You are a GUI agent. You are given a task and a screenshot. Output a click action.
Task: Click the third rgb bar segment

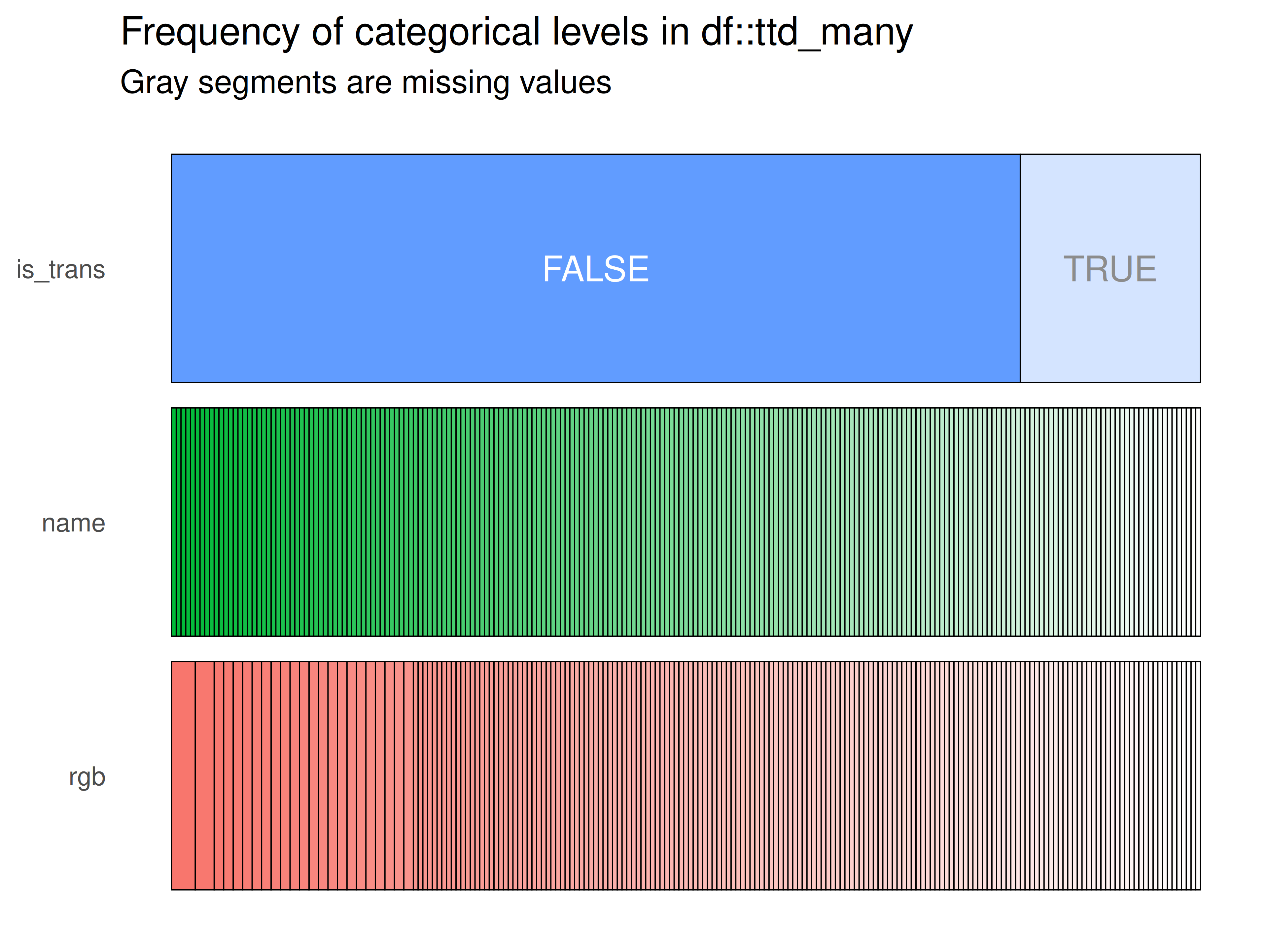[219, 775]
